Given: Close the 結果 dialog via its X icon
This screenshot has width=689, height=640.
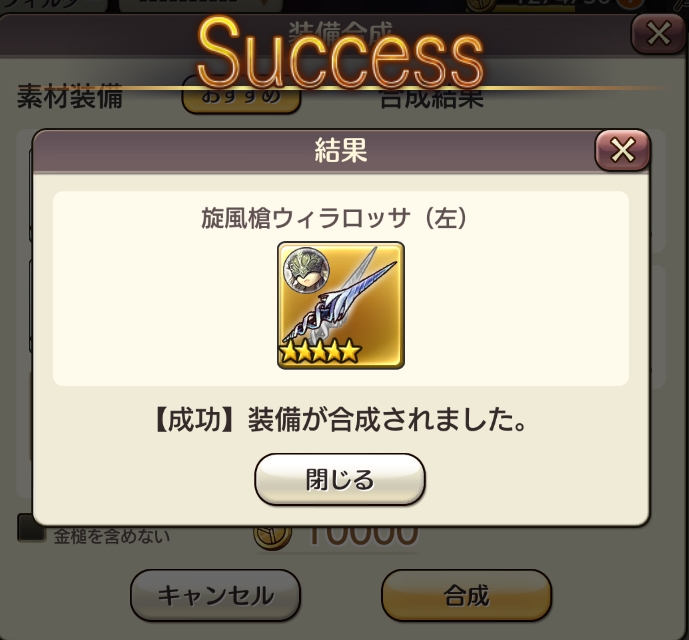Looking at the screenshot, I should [x=622, y=150].
